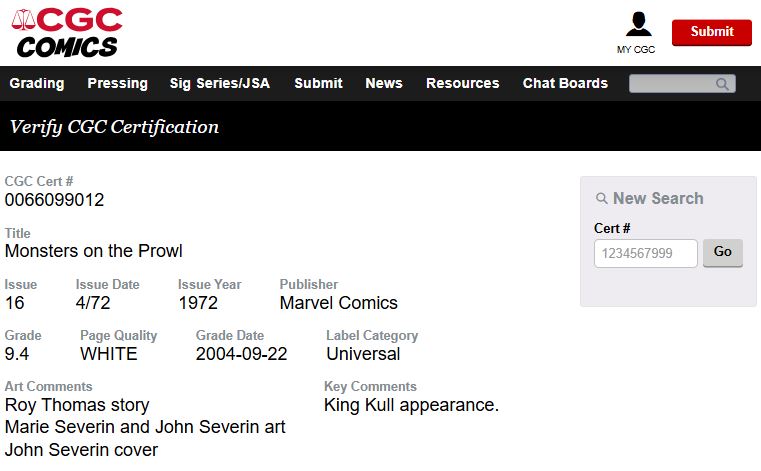Click the title Monsters on the Prowl
This screenshot has width=761, height=471.
[x=94, y=251]
